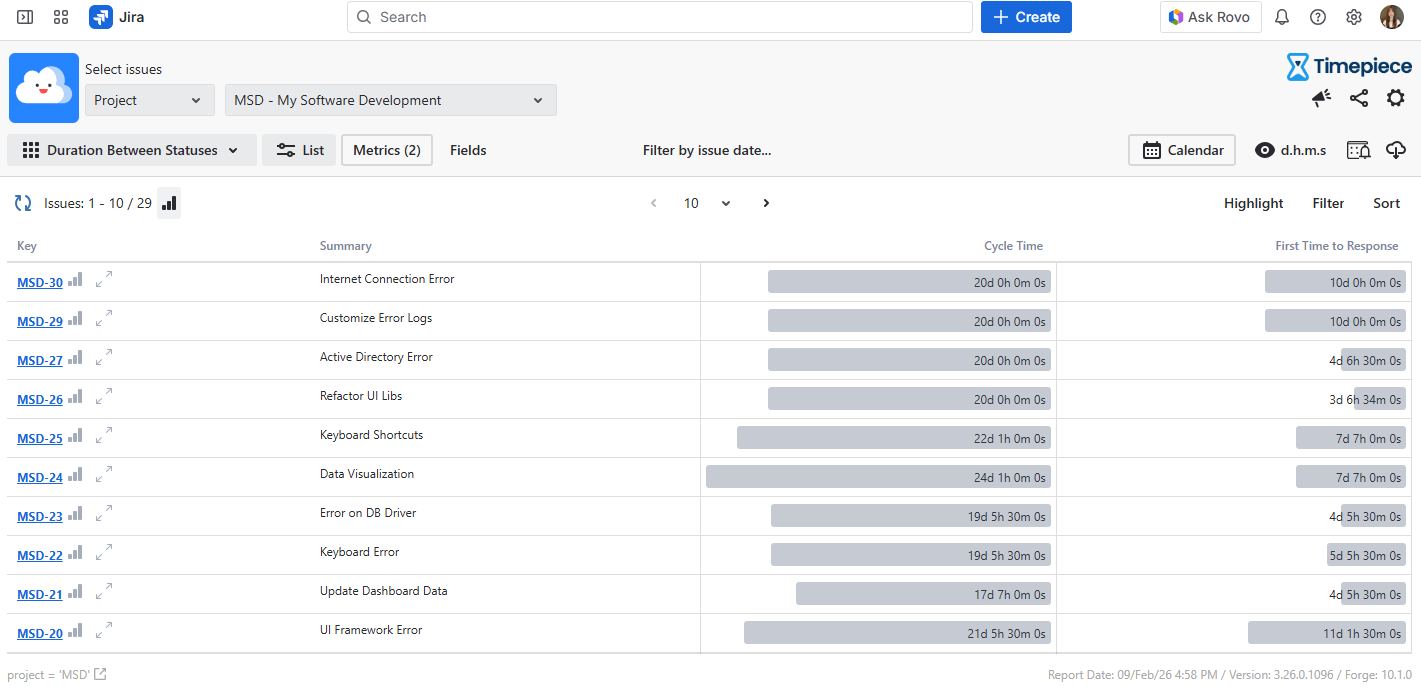This screenshot has height=692, width=1421.
Task: Click the Timepiece share icon
Action: pos(1358,98)
